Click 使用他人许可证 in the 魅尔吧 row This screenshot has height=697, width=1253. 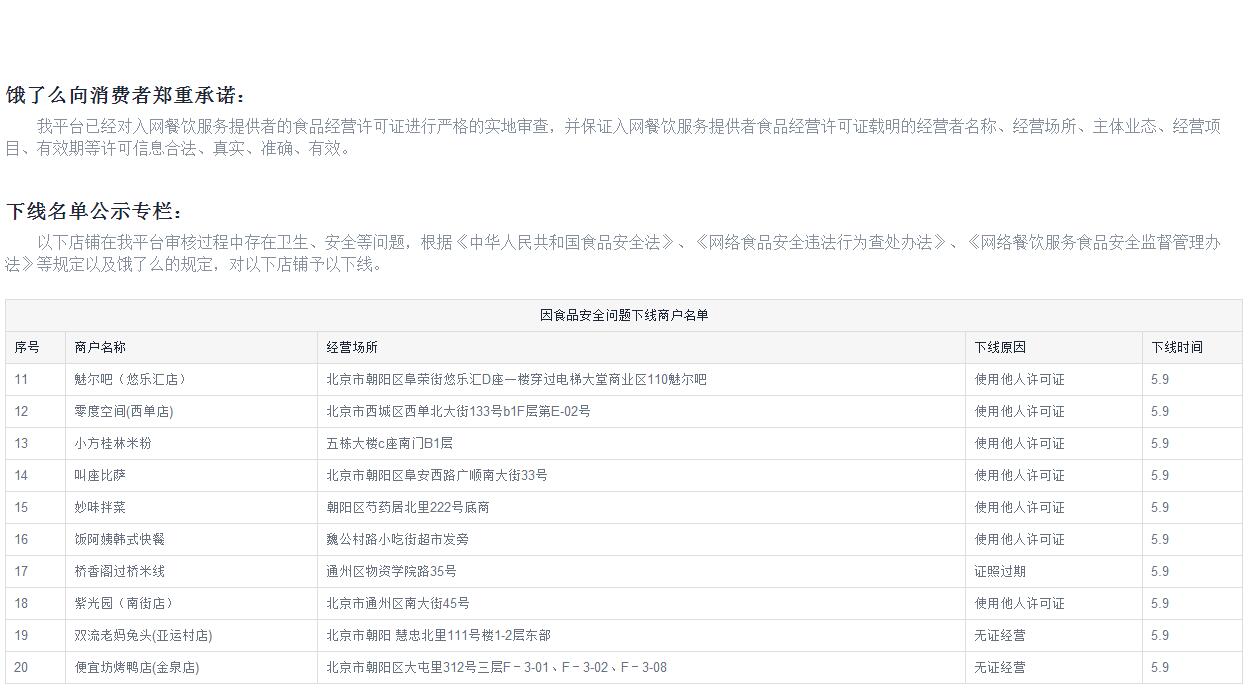[1019, 379]
